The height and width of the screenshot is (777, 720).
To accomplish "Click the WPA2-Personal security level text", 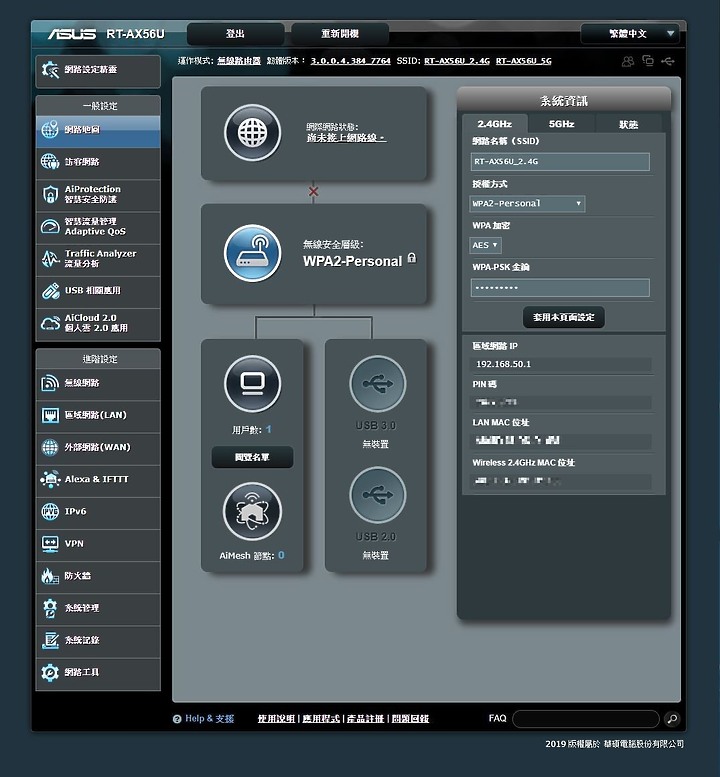I will (352, 262).
